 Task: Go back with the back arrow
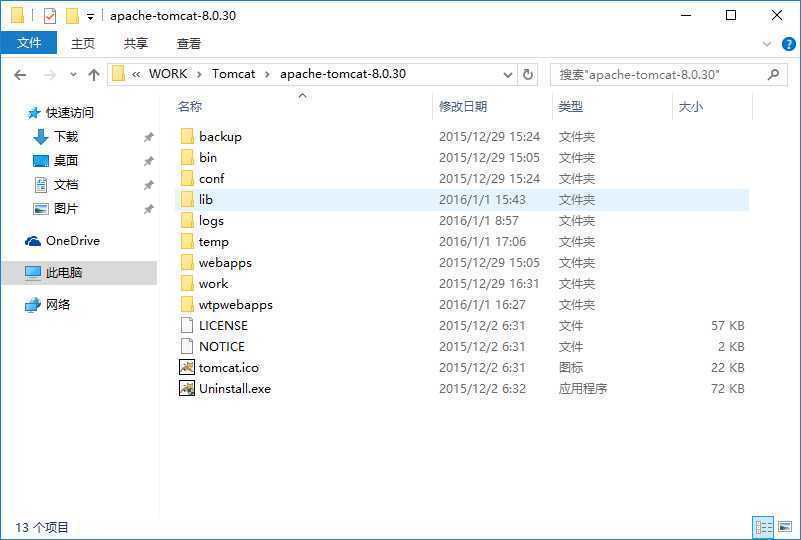pos(20,75)
